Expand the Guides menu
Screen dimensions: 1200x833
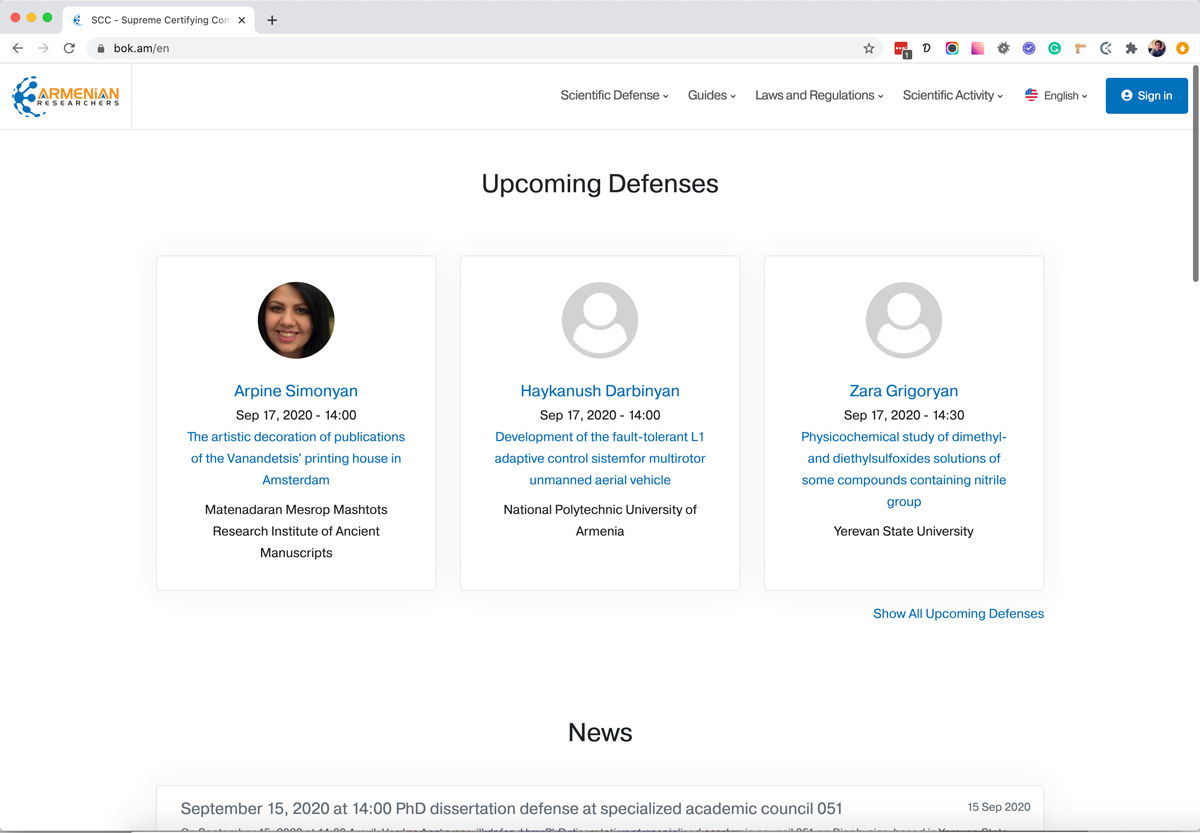712,96
